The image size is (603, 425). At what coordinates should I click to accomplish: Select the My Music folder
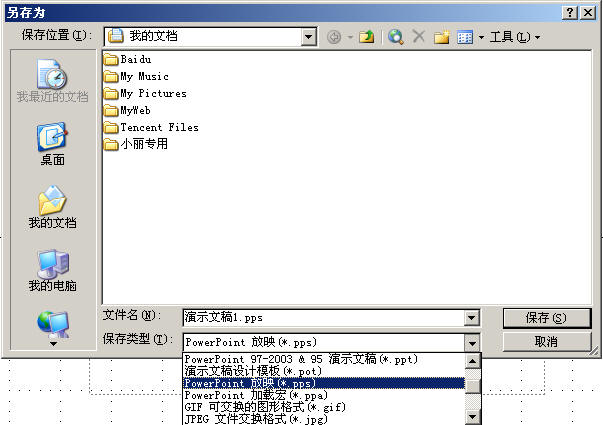136,77
